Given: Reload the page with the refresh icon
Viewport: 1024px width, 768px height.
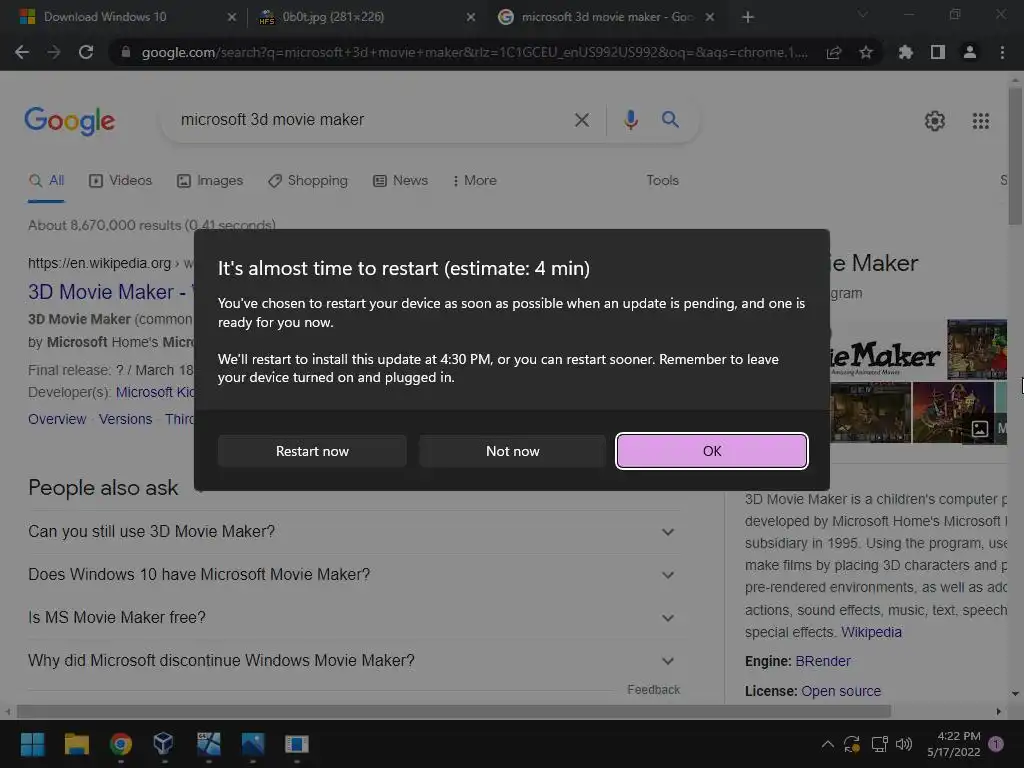Looking at the screenshot, I should point(86,52).
